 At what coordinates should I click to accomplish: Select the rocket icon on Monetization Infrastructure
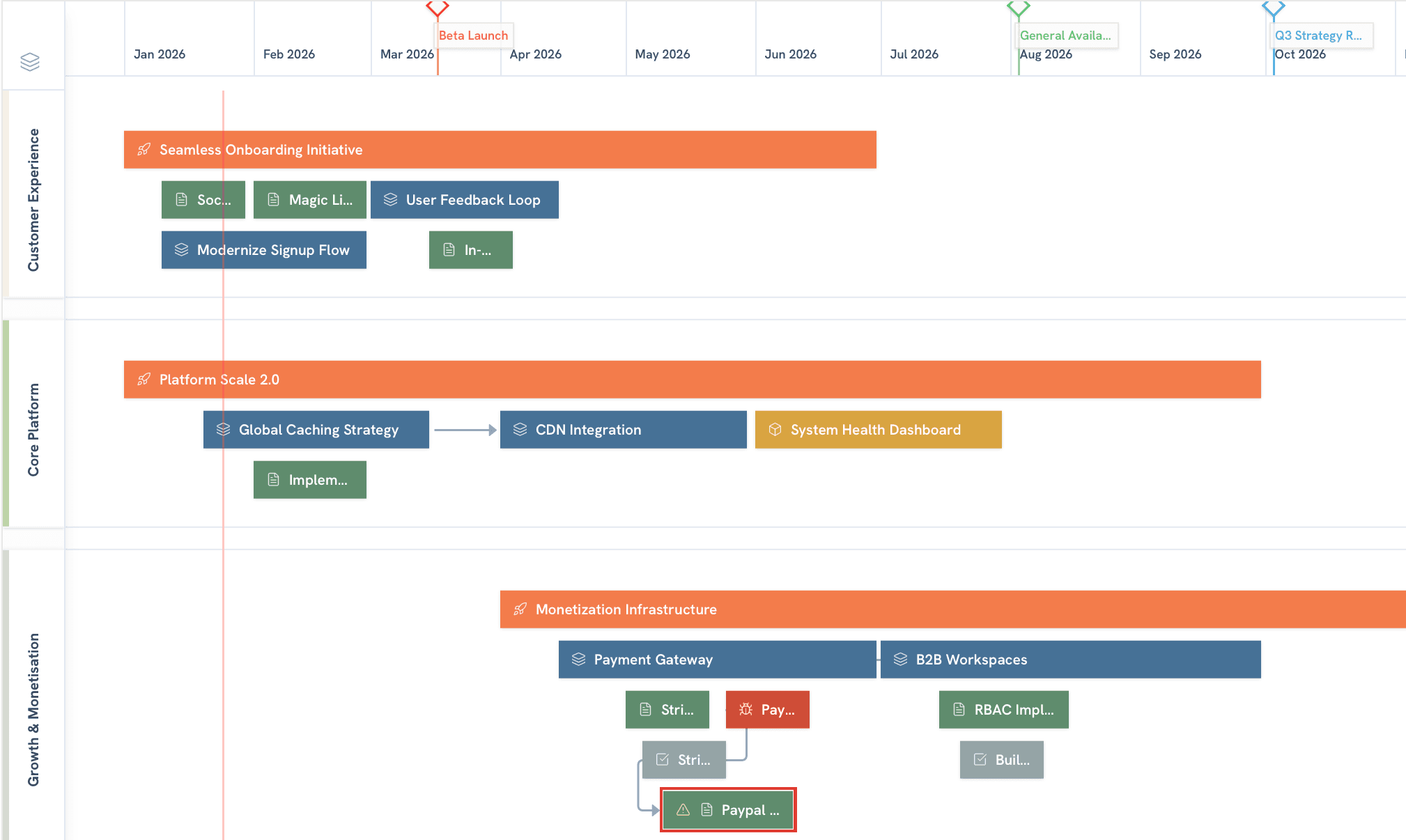click(x=520, y=609)
